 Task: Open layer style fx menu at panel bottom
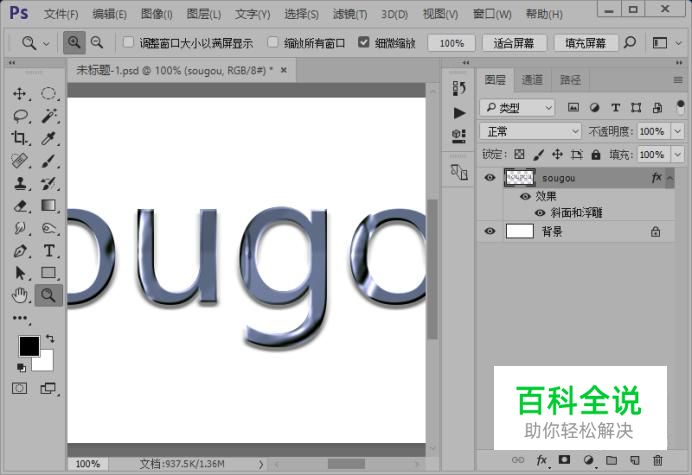tap(542, 460)
